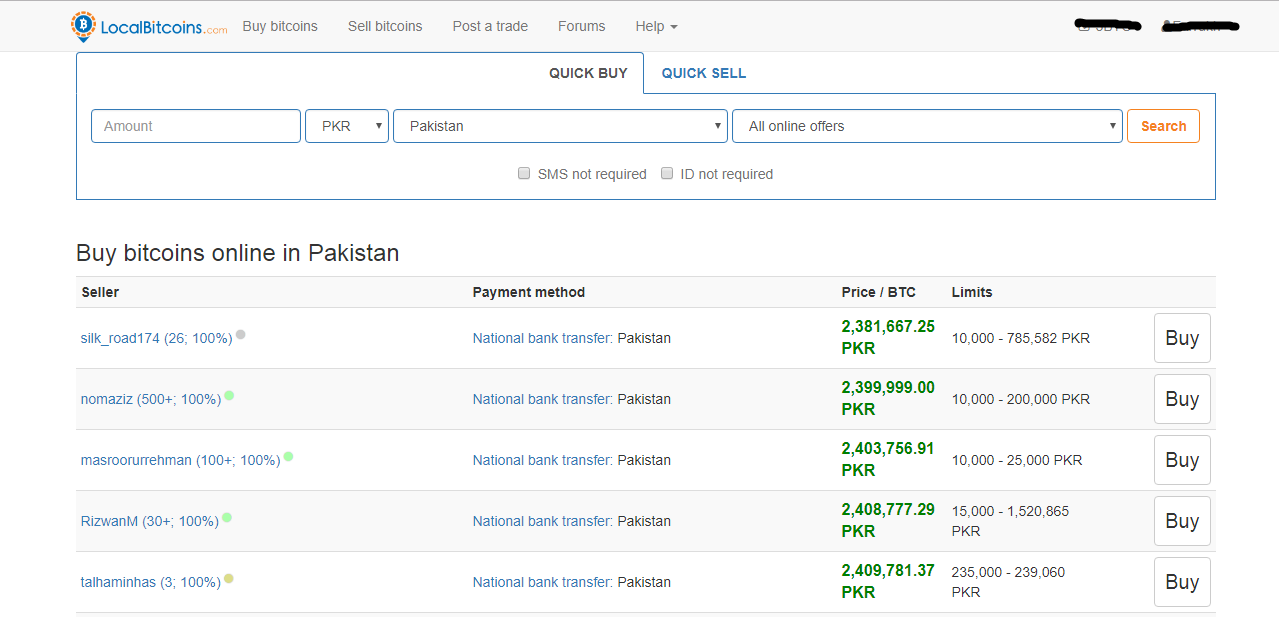Go to Sell bitcoins in navbar

click(x=385, y=26)
